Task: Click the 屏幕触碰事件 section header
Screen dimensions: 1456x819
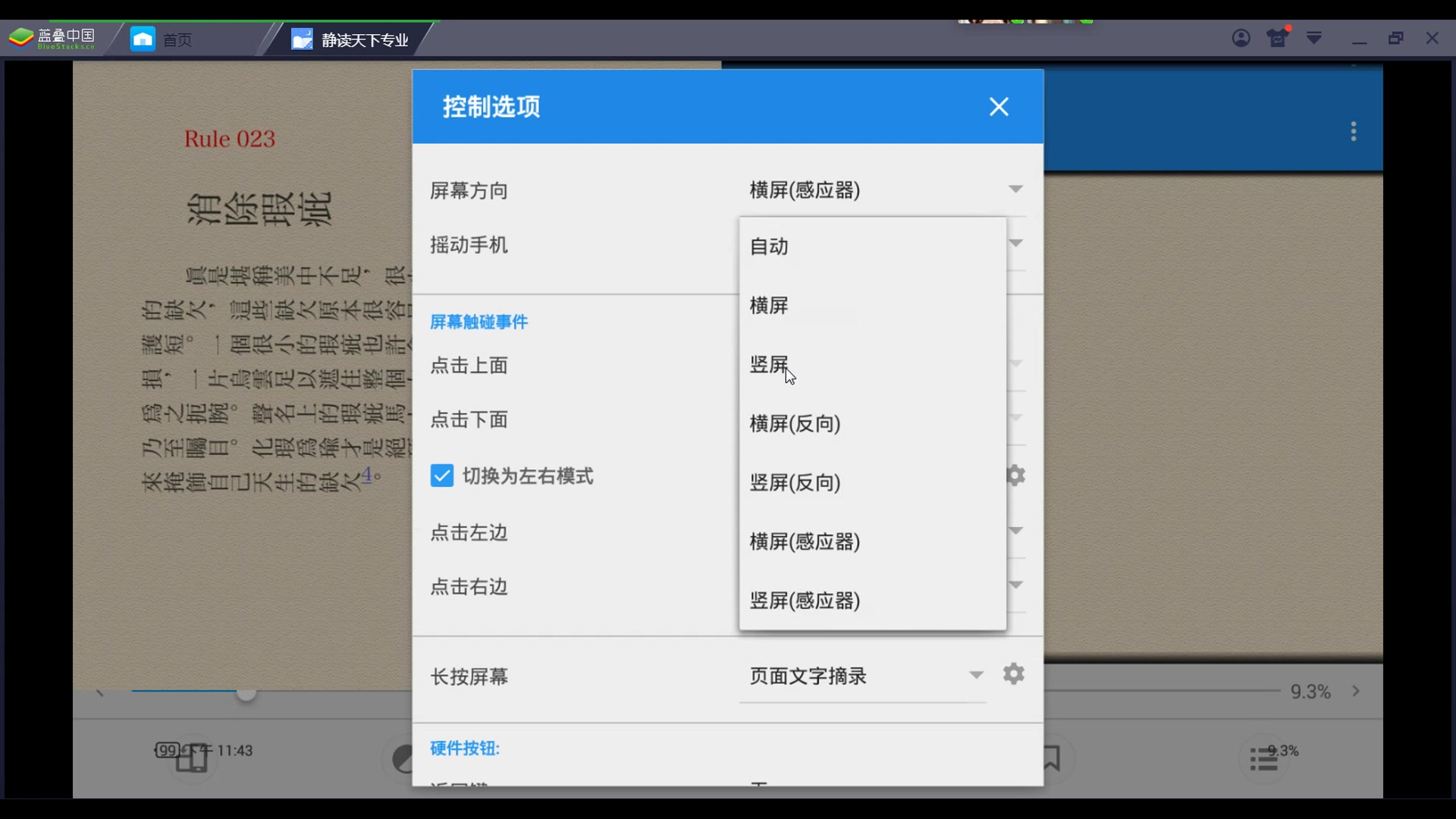Action: coord(479,322)
